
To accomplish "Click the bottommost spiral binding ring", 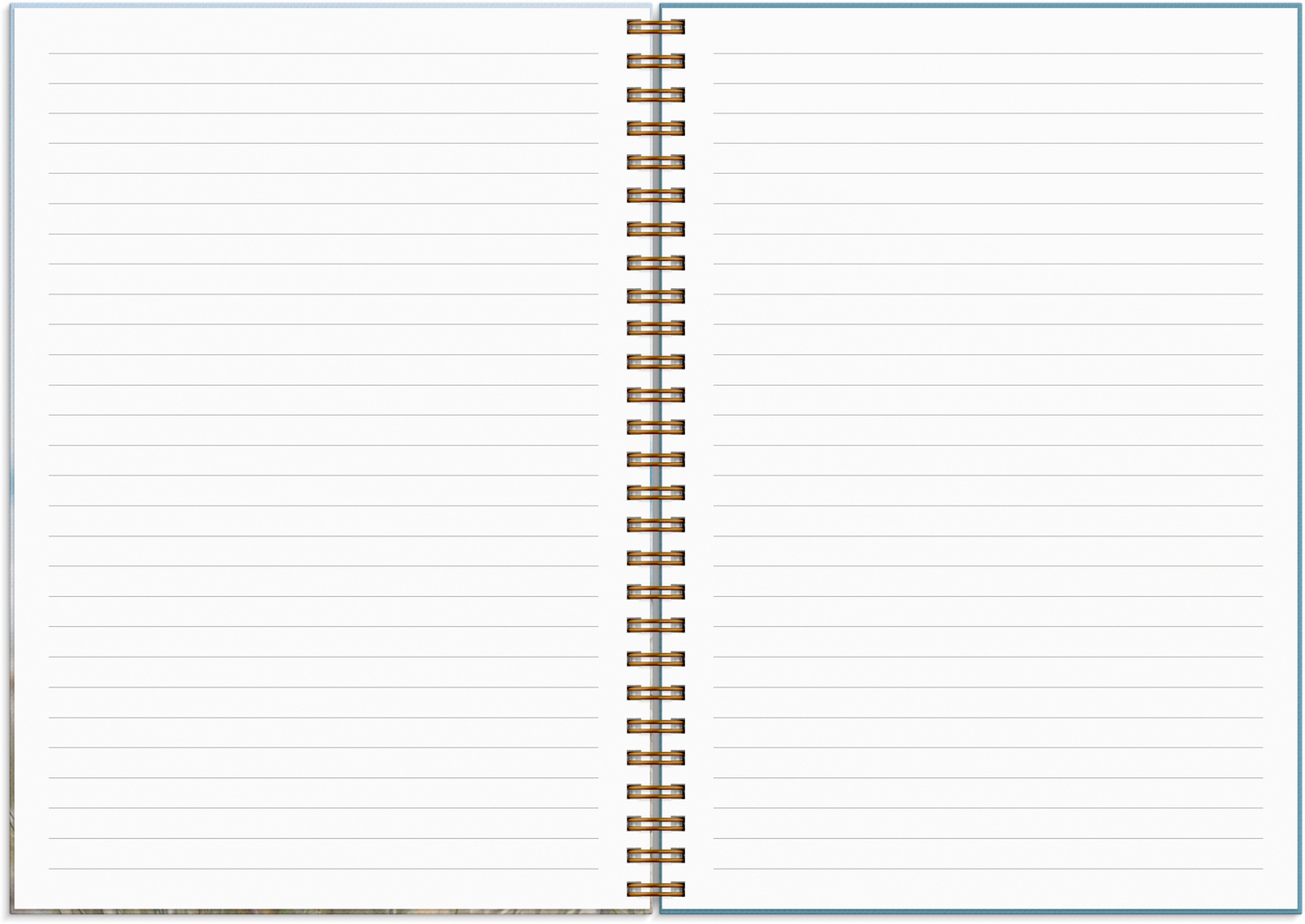I will pyautogui.click(x=655, y=889).
